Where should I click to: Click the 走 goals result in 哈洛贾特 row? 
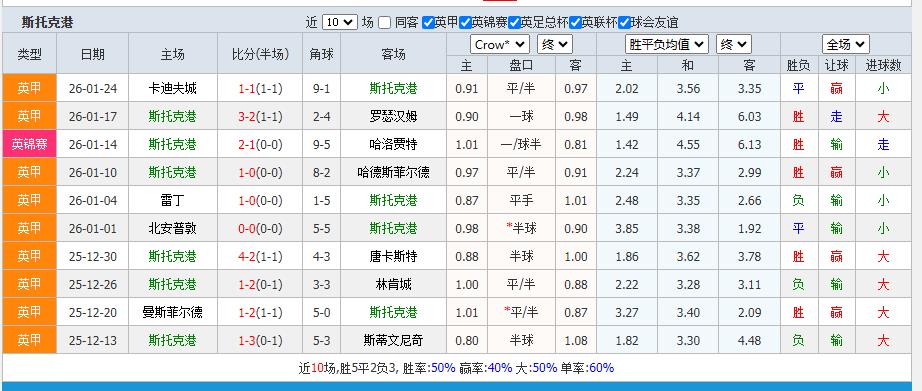coord(883,145)
